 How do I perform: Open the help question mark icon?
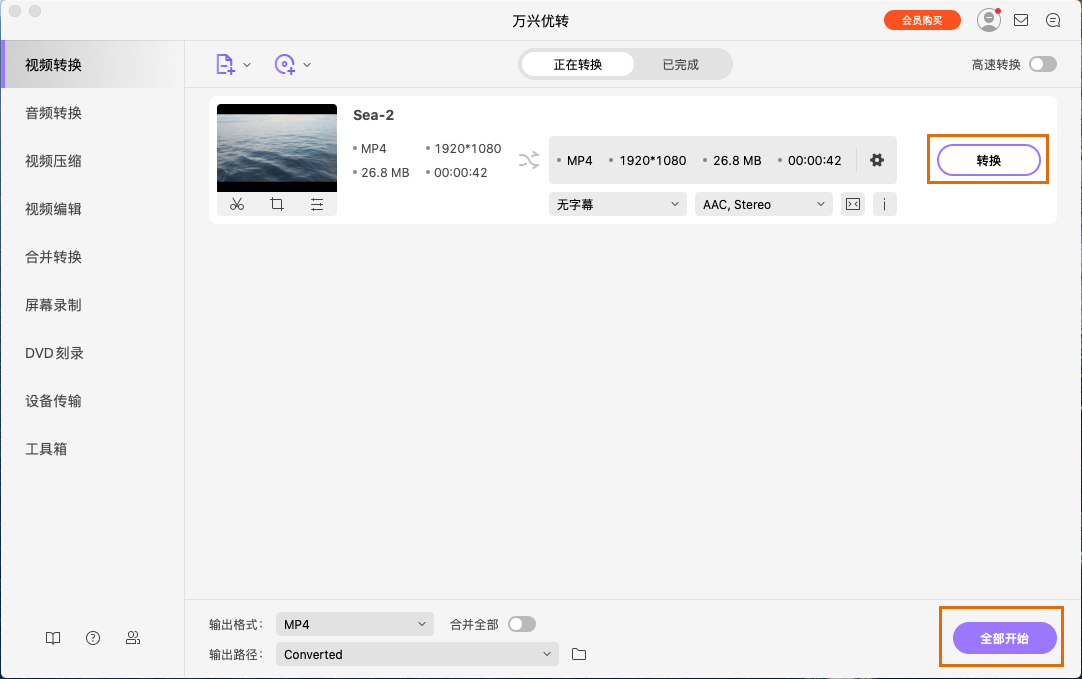tap(92, 638)
